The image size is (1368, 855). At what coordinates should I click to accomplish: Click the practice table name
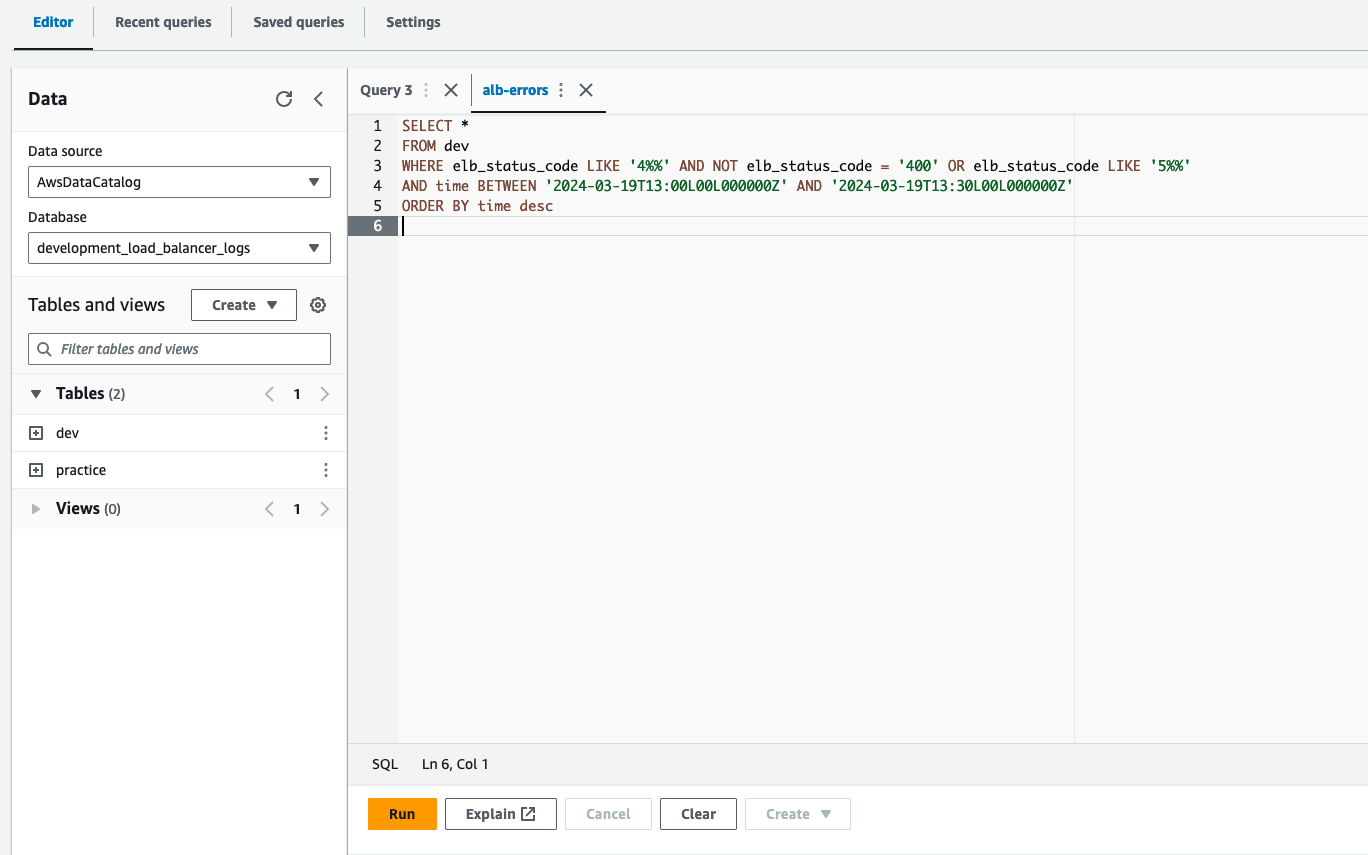click(81, 470)
